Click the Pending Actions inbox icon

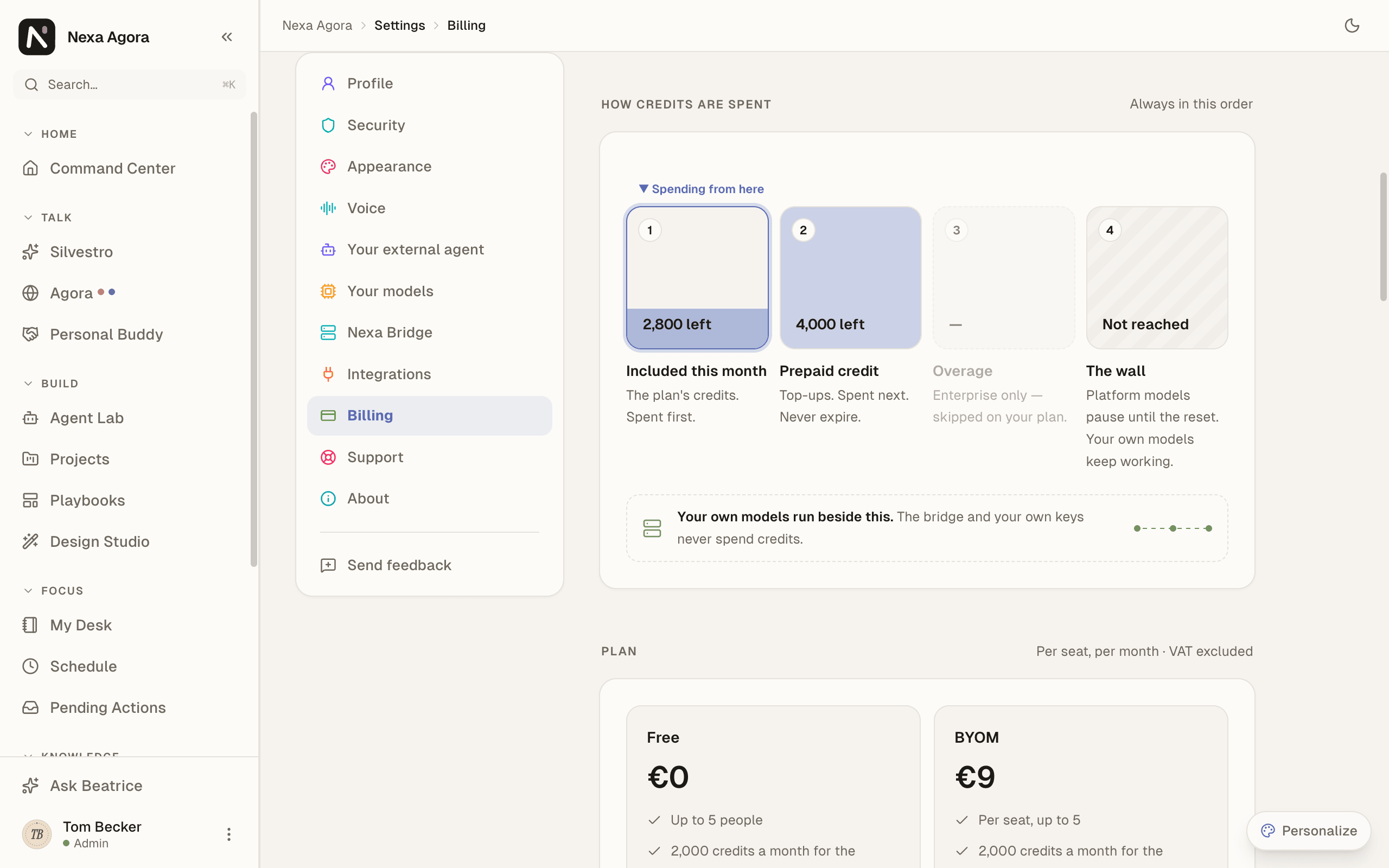coord(30,707)
